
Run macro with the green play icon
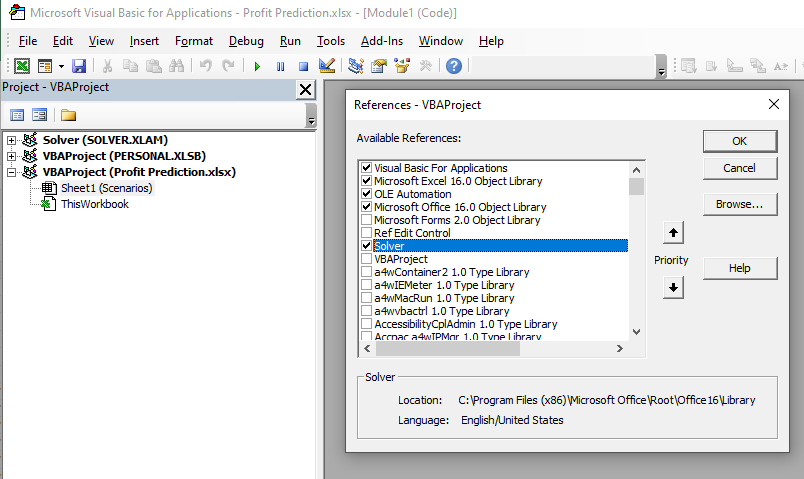click(257, 66)
